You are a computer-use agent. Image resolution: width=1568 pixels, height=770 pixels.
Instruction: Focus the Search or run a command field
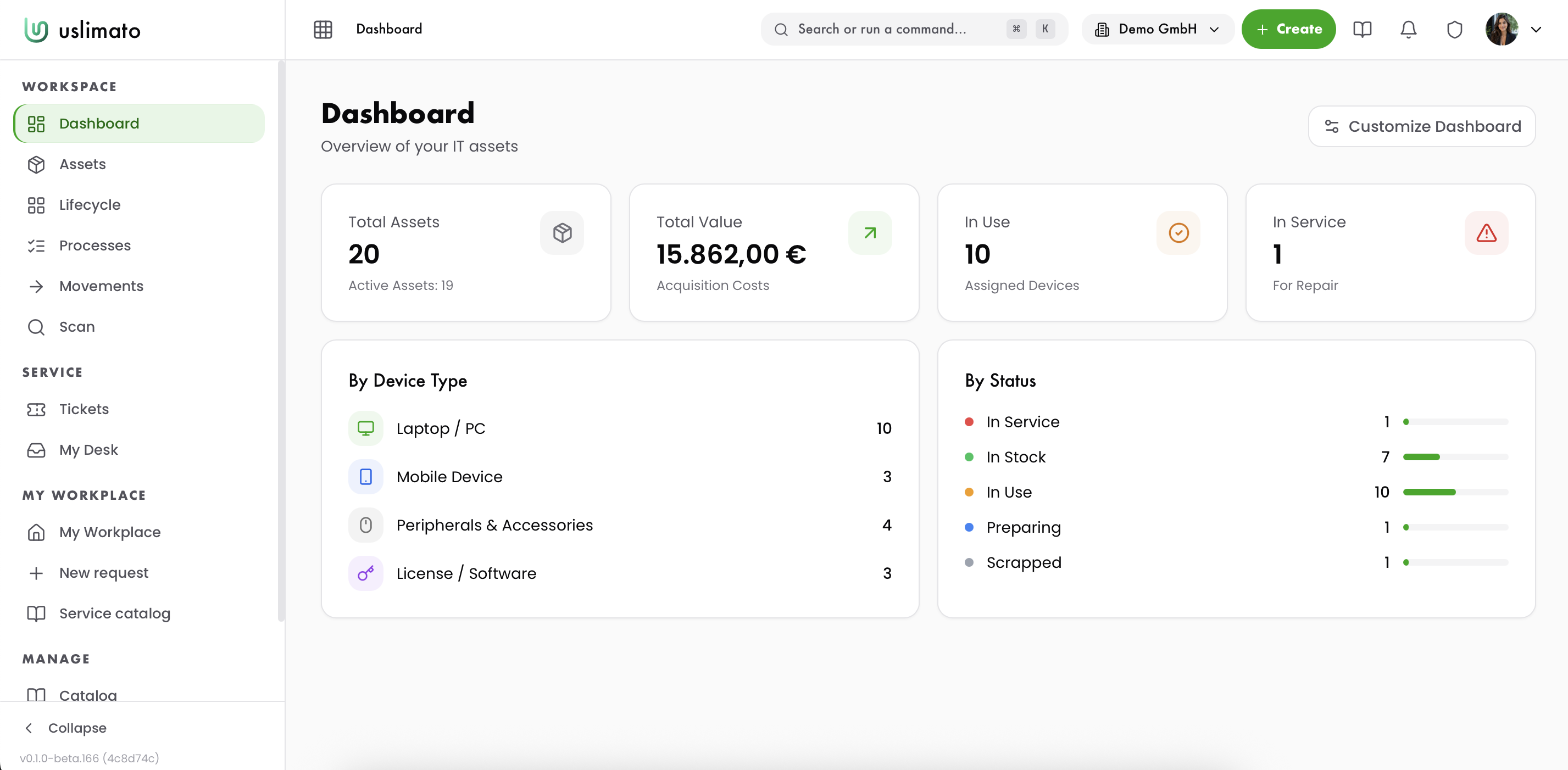coord(914,29)
